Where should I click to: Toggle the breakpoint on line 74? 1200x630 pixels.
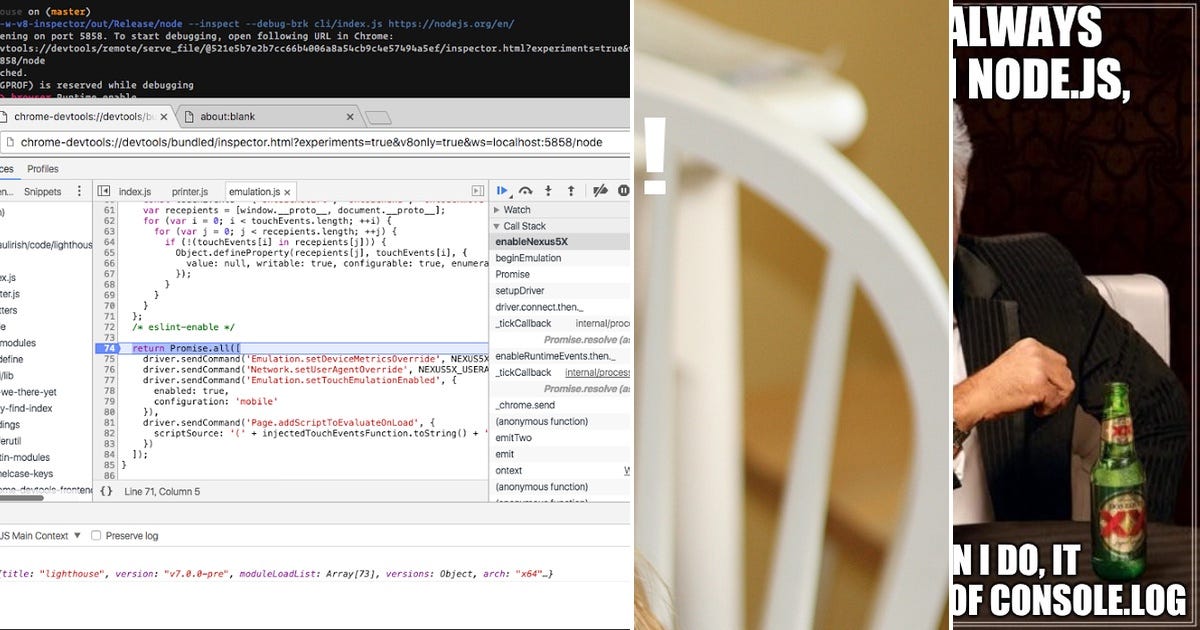[107, 348]
